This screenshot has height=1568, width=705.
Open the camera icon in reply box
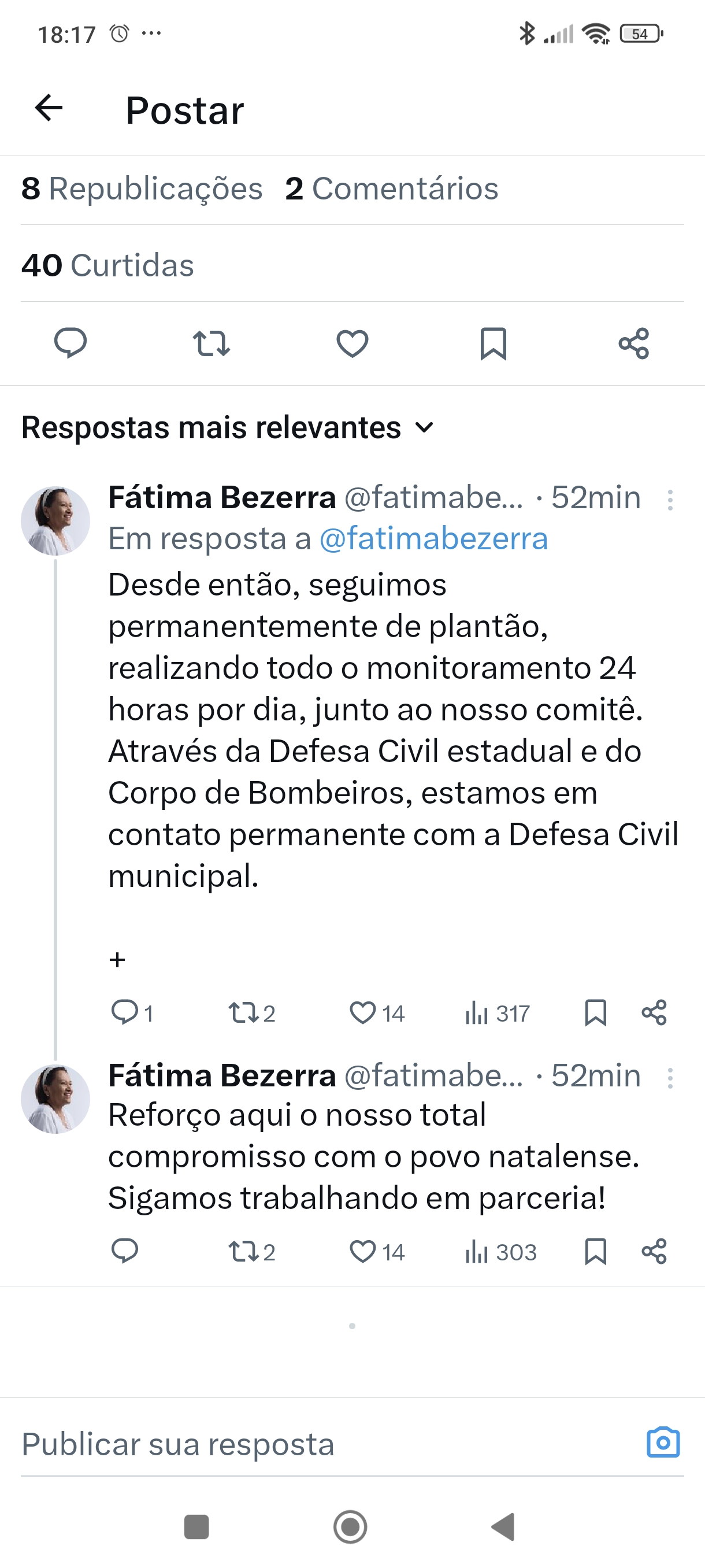coord(662,1443)
